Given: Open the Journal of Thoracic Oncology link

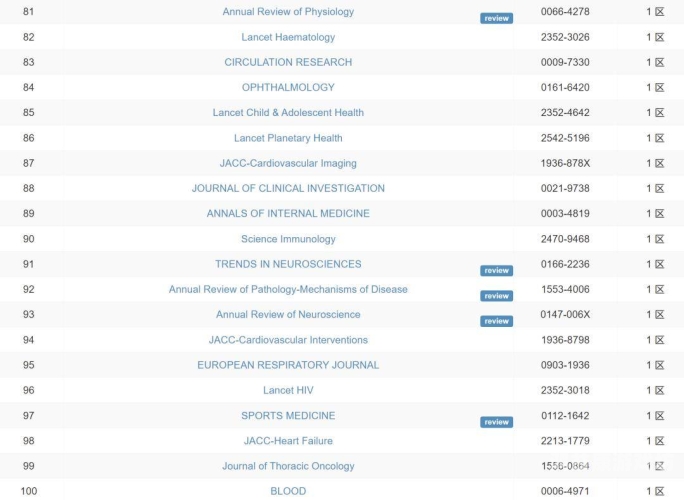Looking at the screenshot, I should tap(288, 466).
